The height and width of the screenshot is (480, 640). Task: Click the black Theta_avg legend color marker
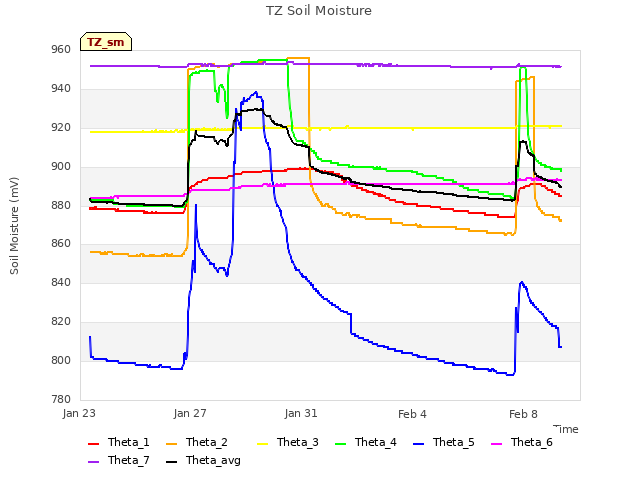click(x=172, y=462)
